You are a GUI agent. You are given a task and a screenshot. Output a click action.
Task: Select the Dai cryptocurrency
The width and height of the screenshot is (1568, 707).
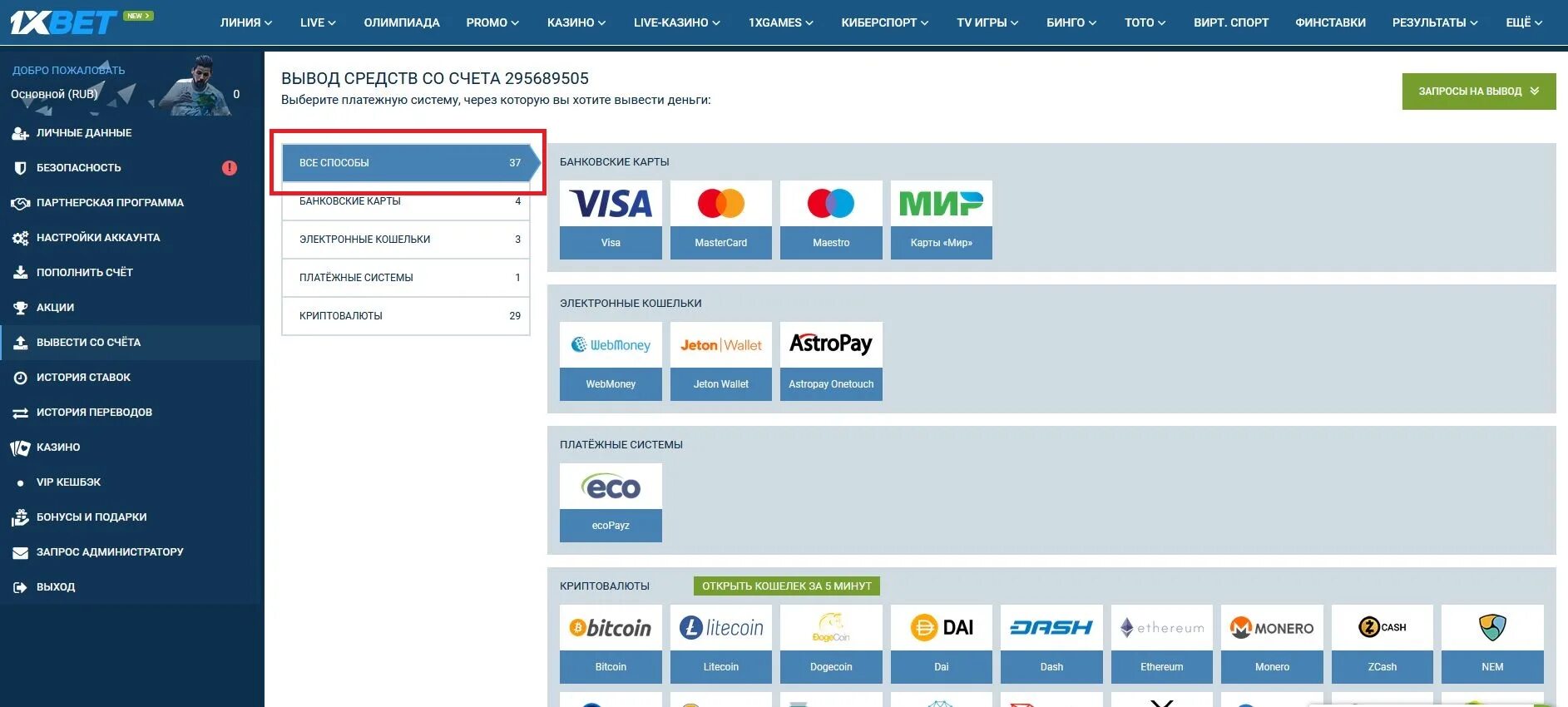click(942, 644)
